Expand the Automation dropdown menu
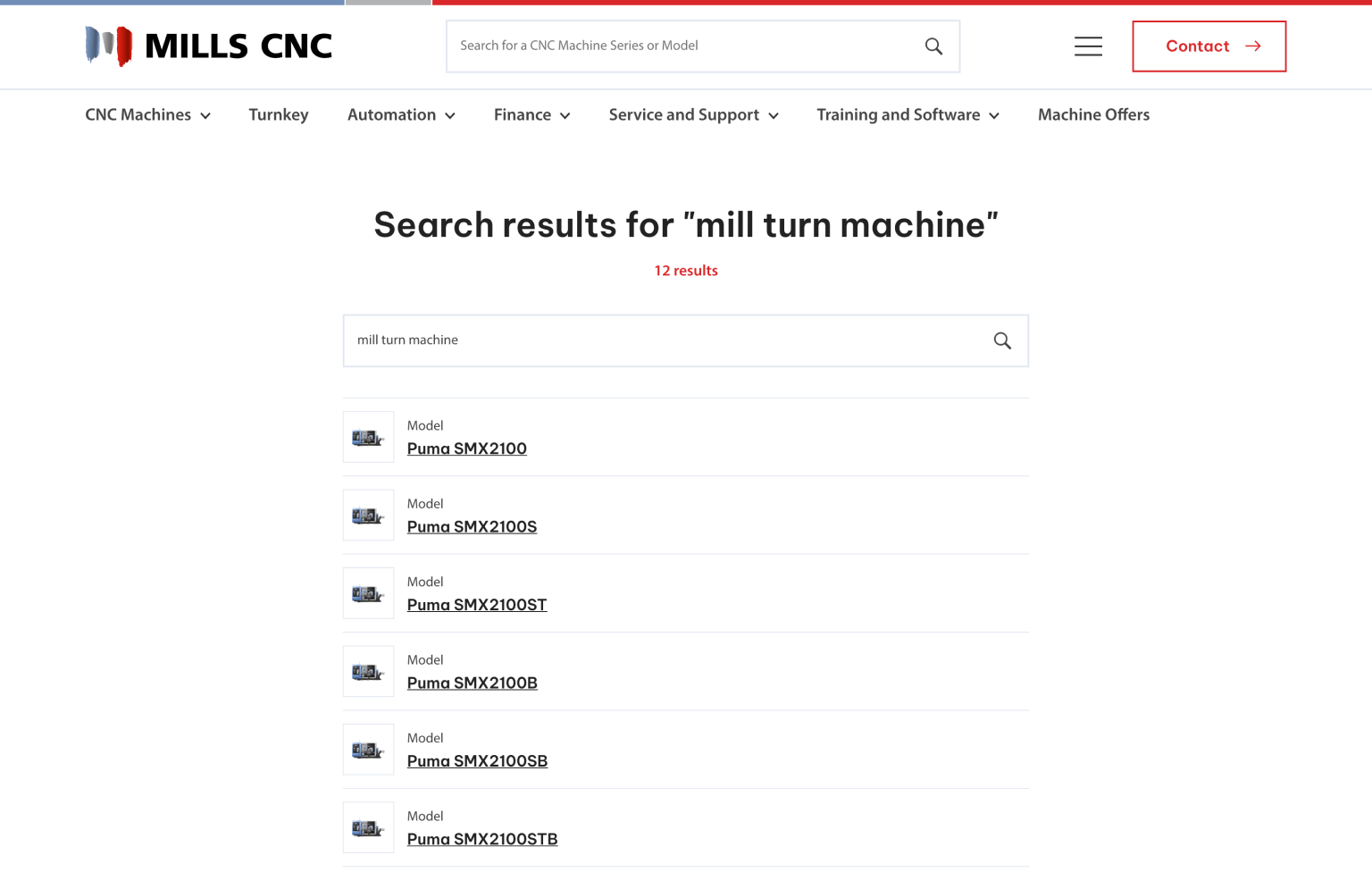 point(401,115)
